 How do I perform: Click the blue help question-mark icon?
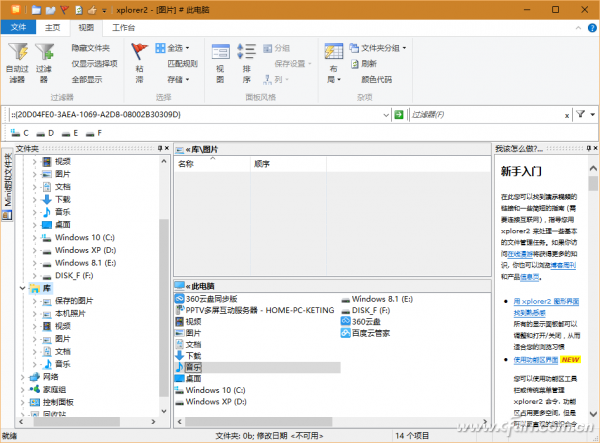(592, 28)
